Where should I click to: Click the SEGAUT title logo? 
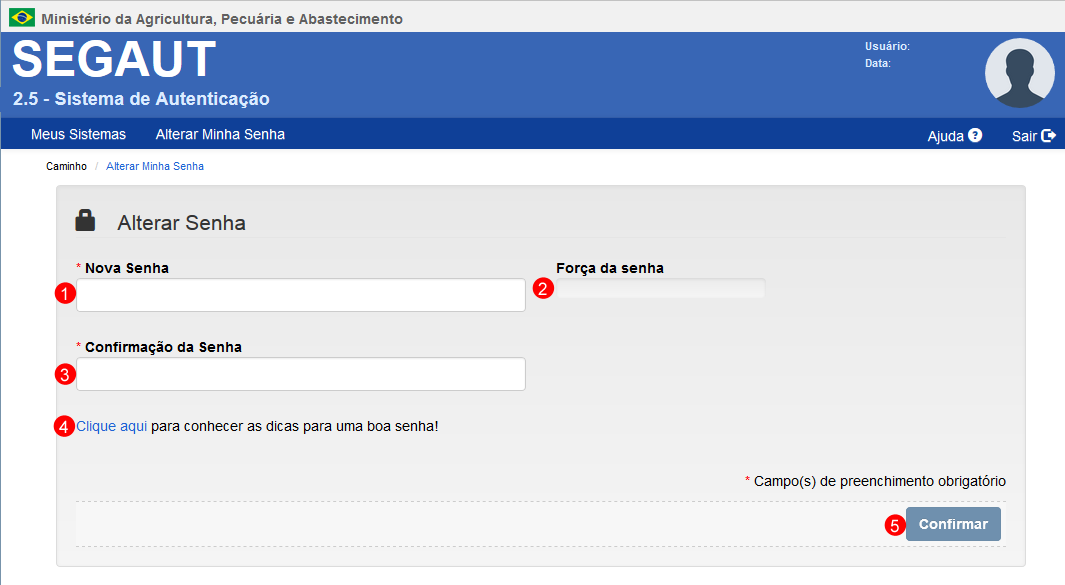click(114, 60)
